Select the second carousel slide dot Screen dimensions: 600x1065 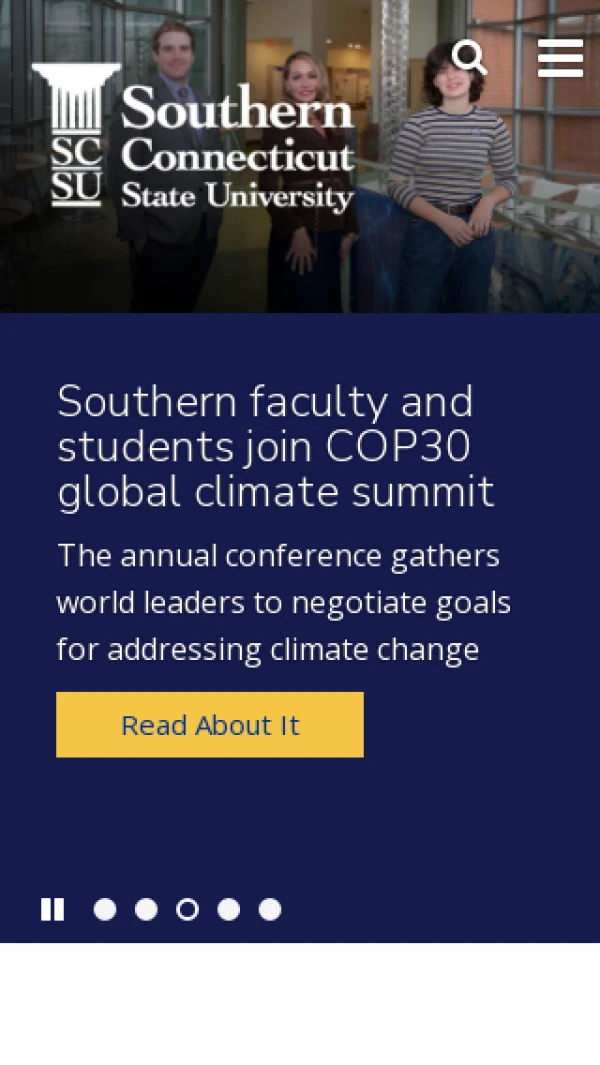click(x=146, y=909)
